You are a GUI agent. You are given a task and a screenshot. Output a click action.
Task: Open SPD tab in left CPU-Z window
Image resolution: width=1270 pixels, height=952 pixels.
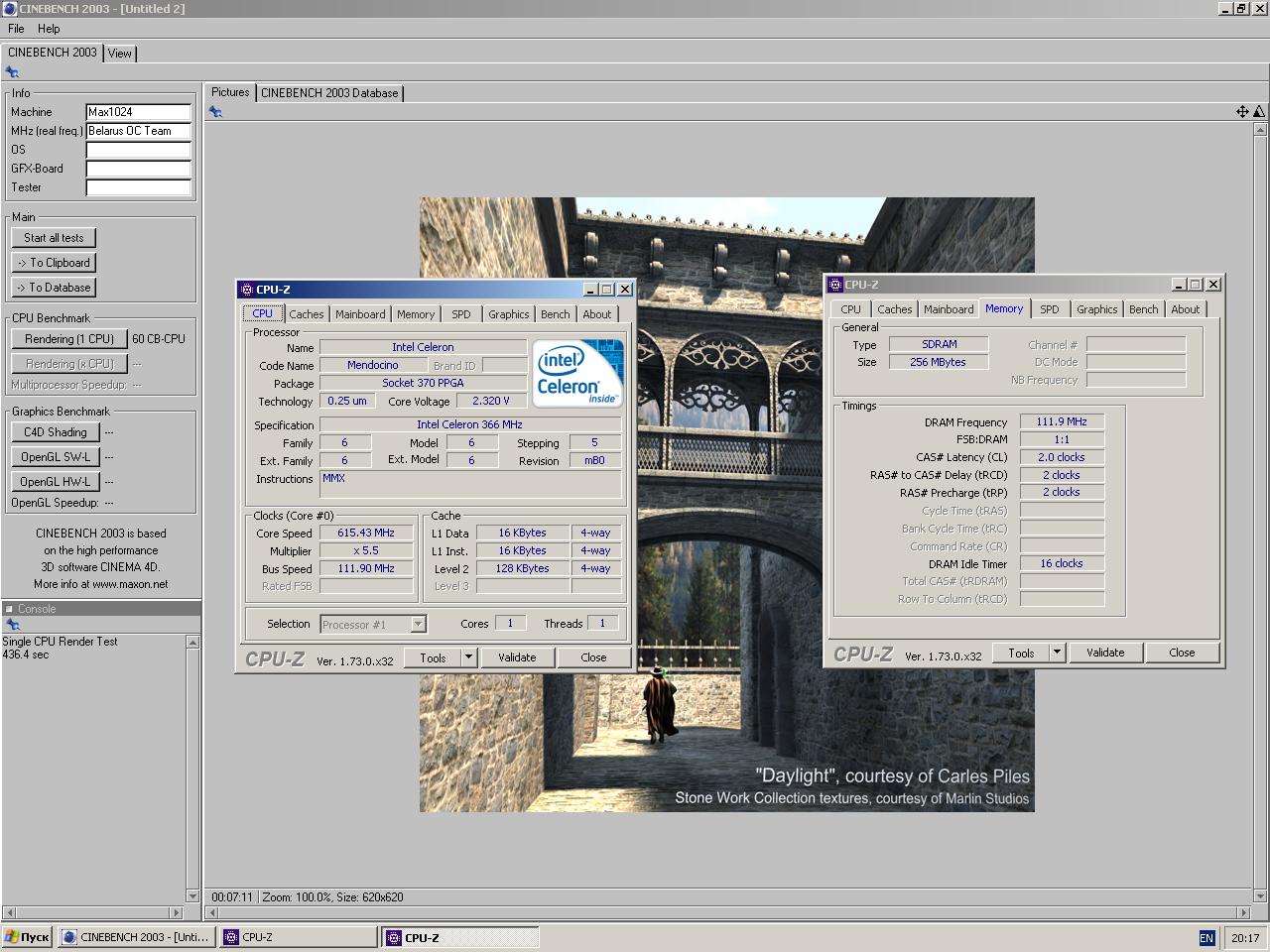pyautogui.click(x=461, y=314)
